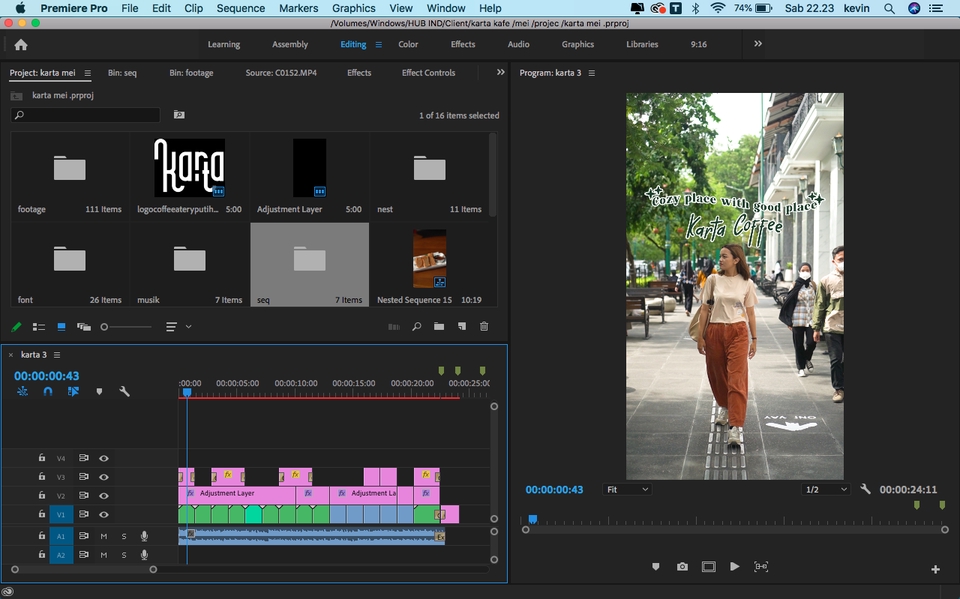Export Frame with camera icon
The height and width of the screenshot is (599, 960).
(x=682, y=567)
